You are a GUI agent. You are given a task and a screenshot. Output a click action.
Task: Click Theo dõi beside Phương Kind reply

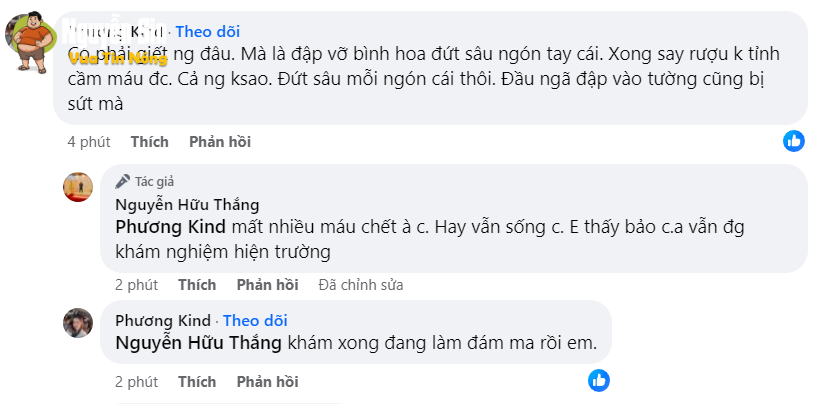point(255,320)
